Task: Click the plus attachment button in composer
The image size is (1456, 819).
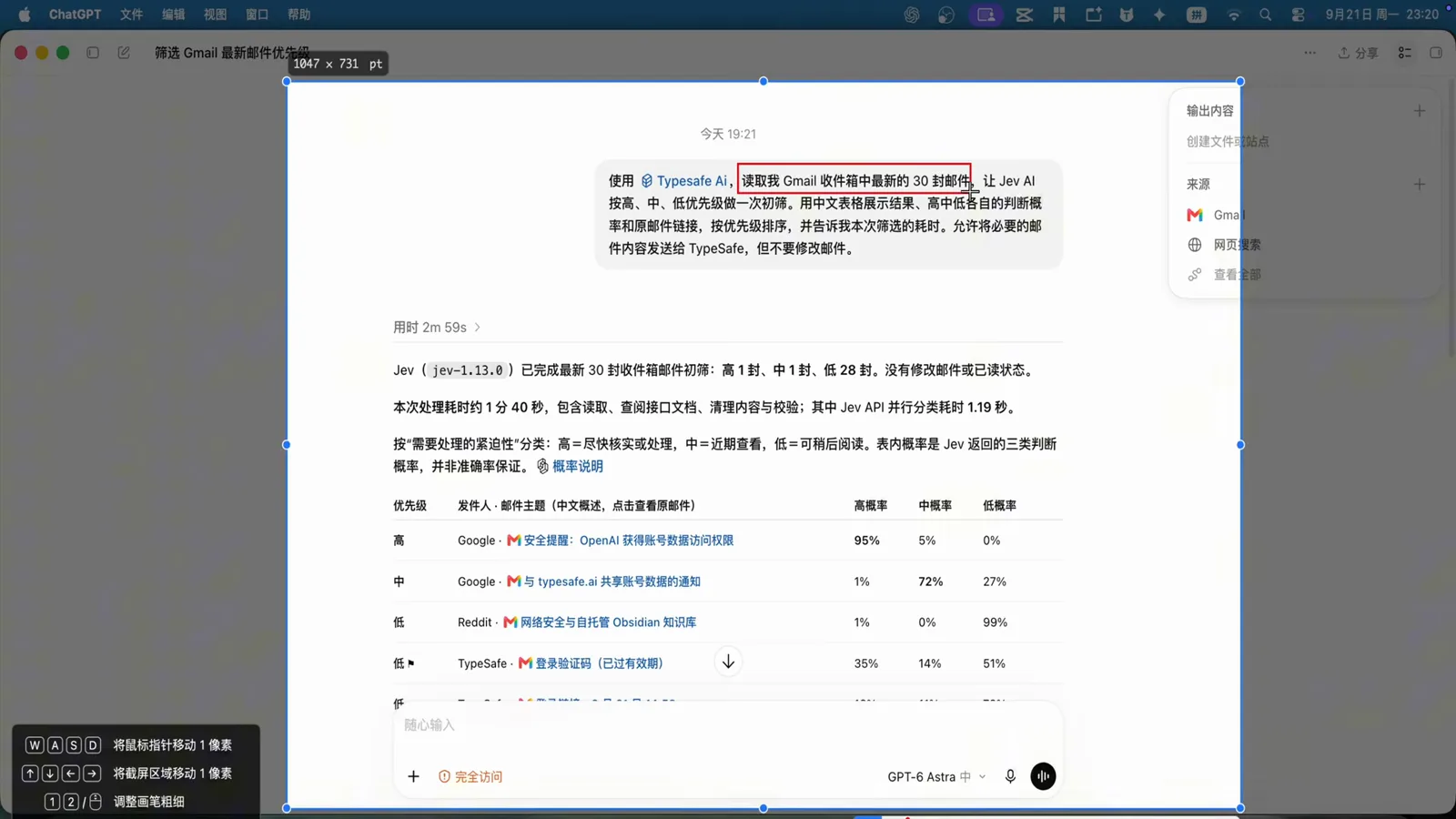Action: pos(413,776)
